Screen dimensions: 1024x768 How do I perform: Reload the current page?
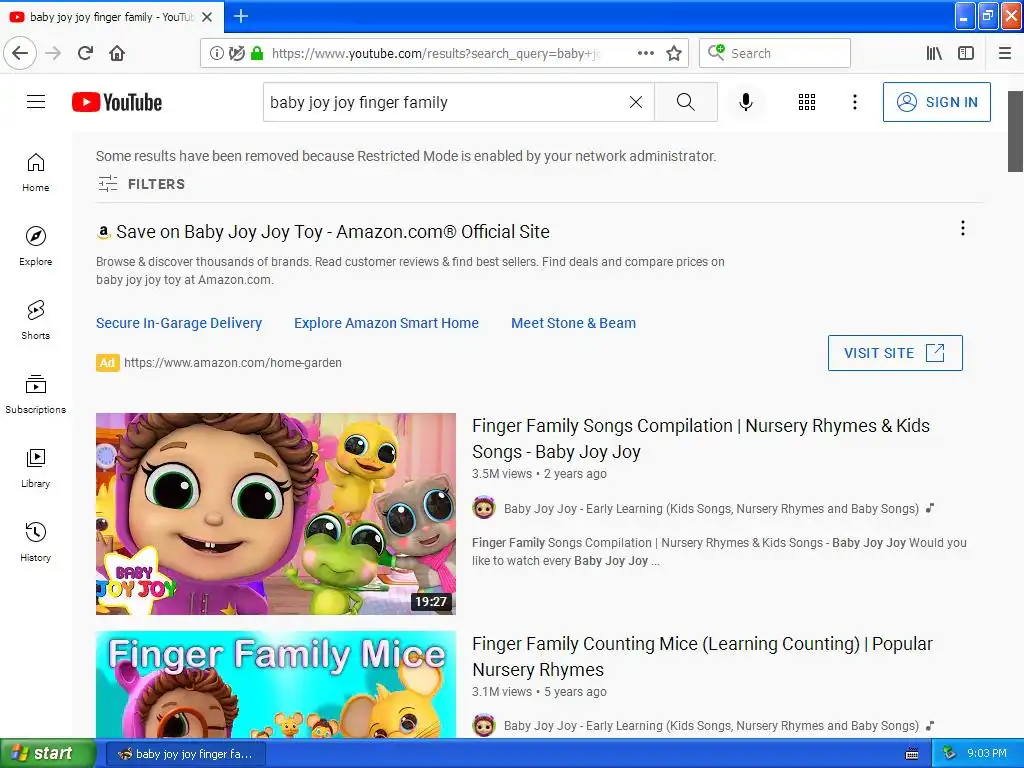[x=86, y=53]
